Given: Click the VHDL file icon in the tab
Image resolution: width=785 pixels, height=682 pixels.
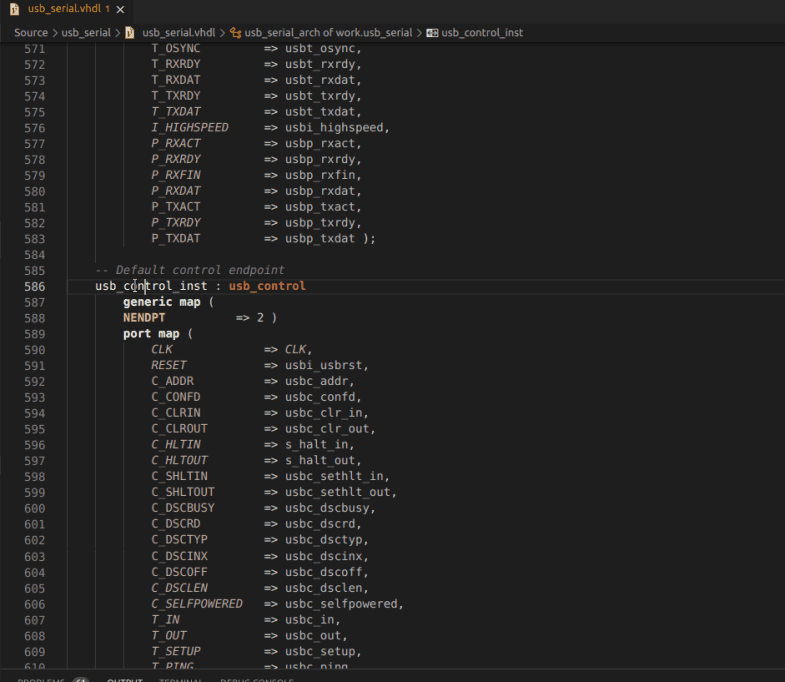Looking at the screenshot, I should pyautogui.click(x=14, y=9).
